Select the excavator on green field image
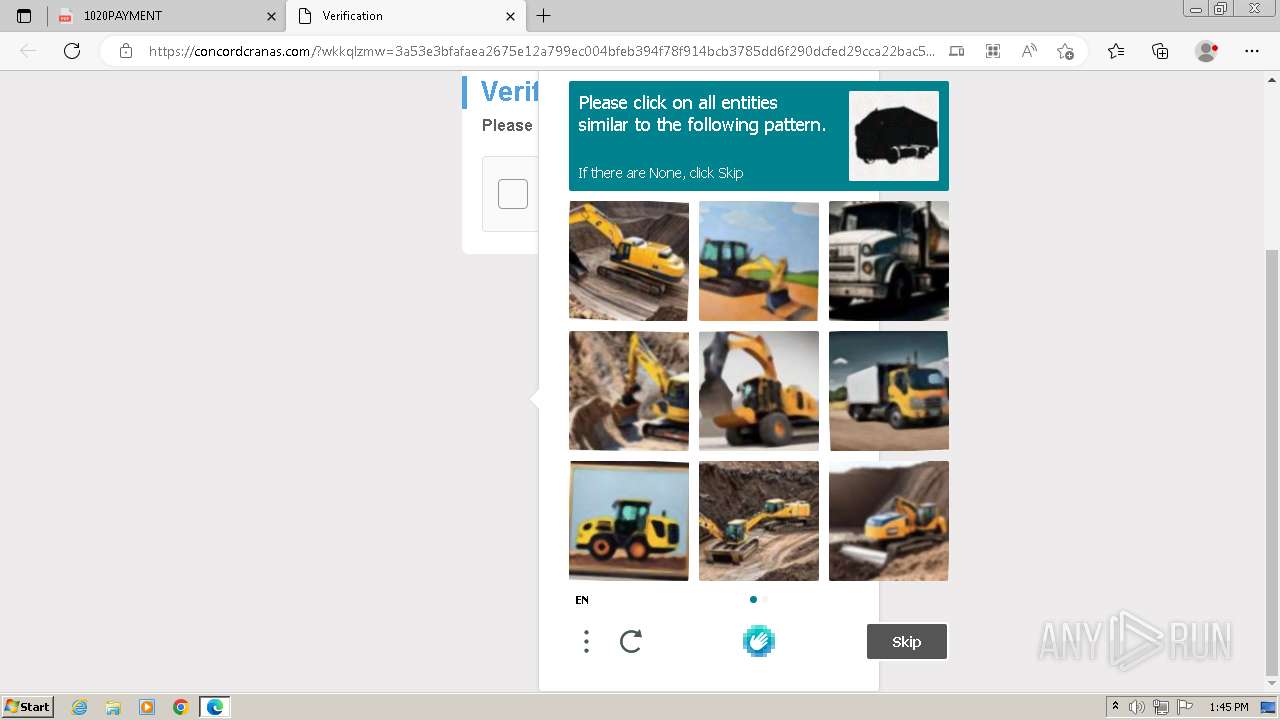The height and width of the screenshot is (720, 1280). tap(759, 261)
